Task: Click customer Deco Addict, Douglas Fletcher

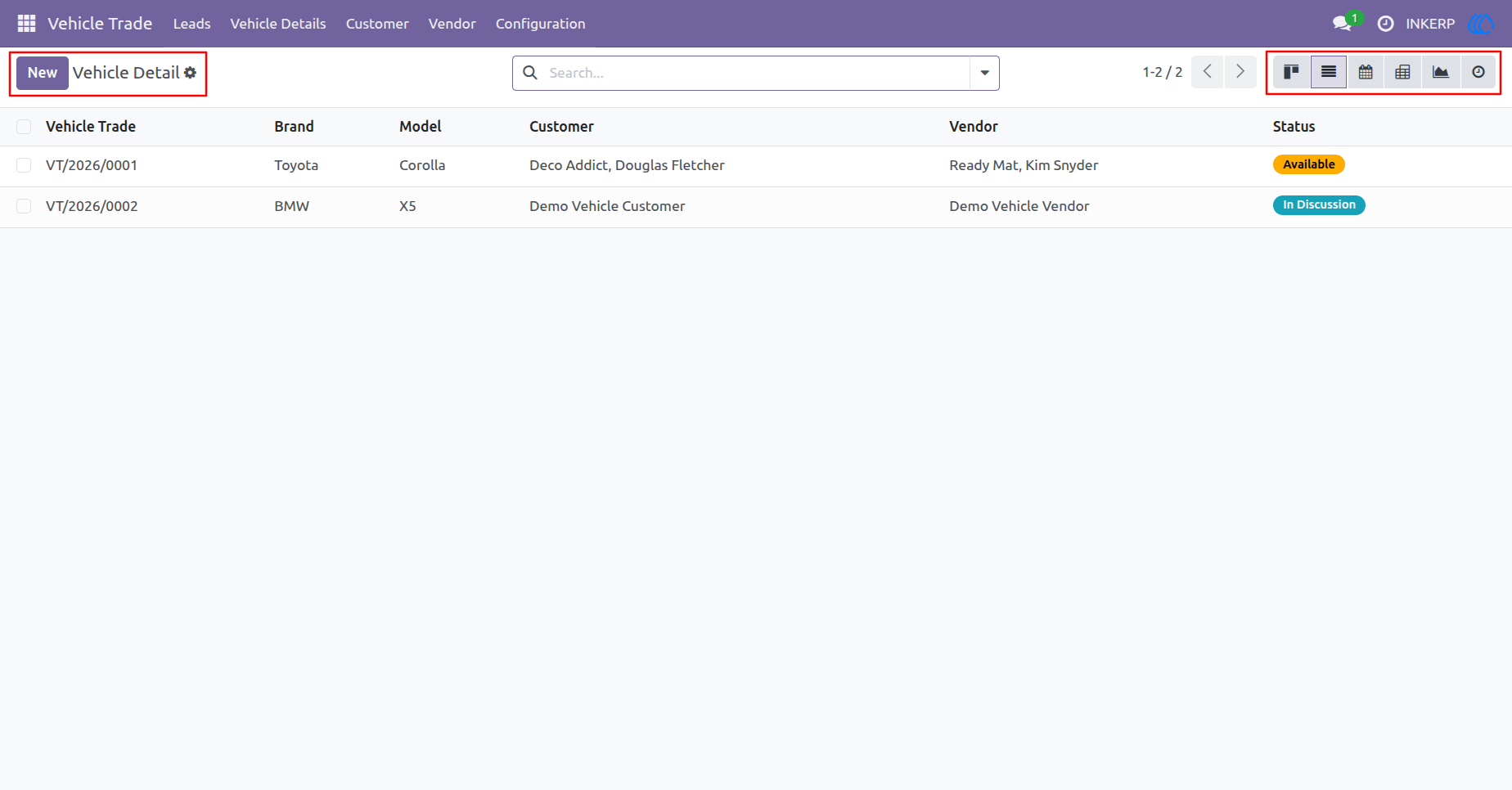Action: [x=627, y=165]
